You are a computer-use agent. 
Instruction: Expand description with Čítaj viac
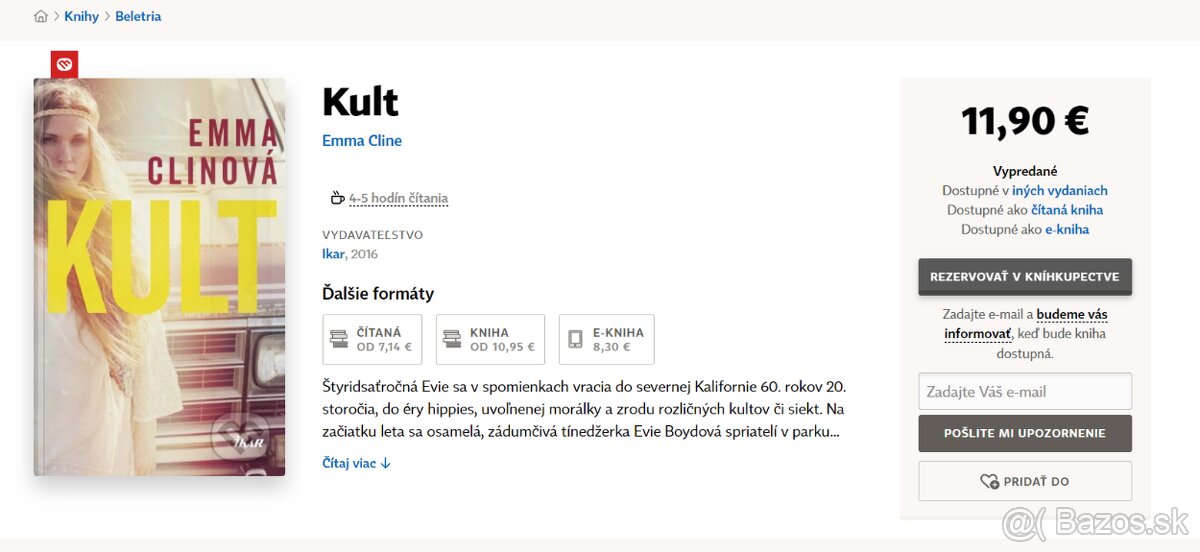click(x=356, y=463)
